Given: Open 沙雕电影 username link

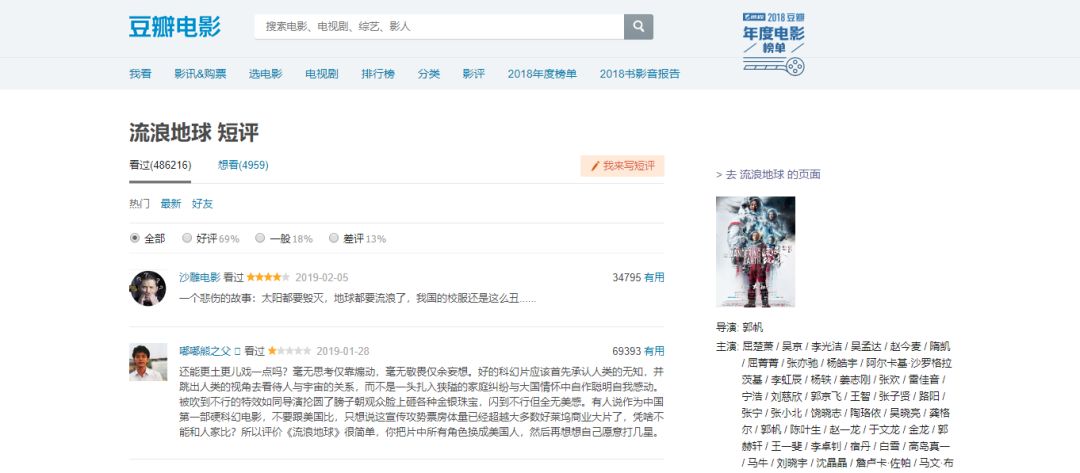Looking at the screenshot, I should click(200, 277).
